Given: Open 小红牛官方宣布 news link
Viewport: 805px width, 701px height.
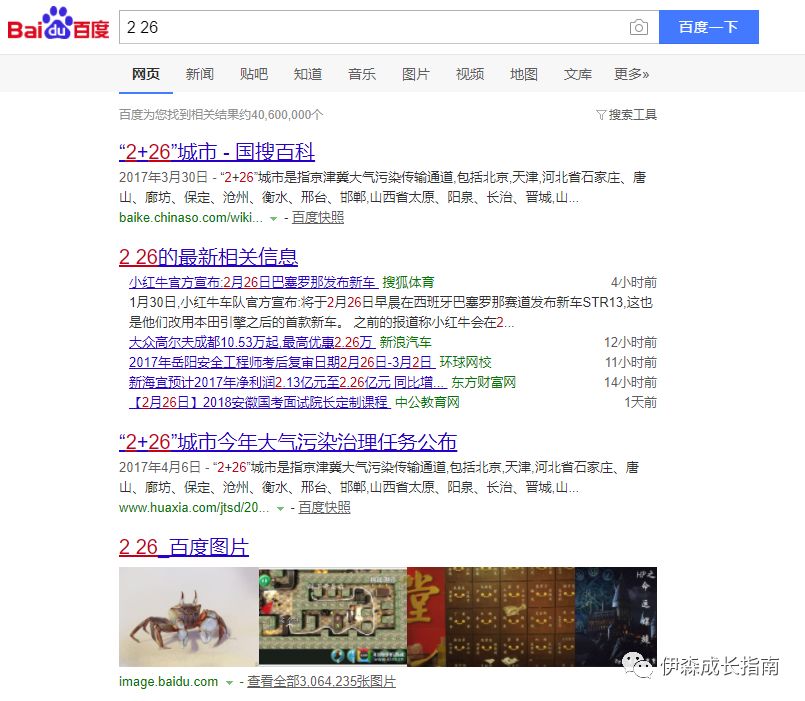Looking at the screenshot, I should [253, 282].
